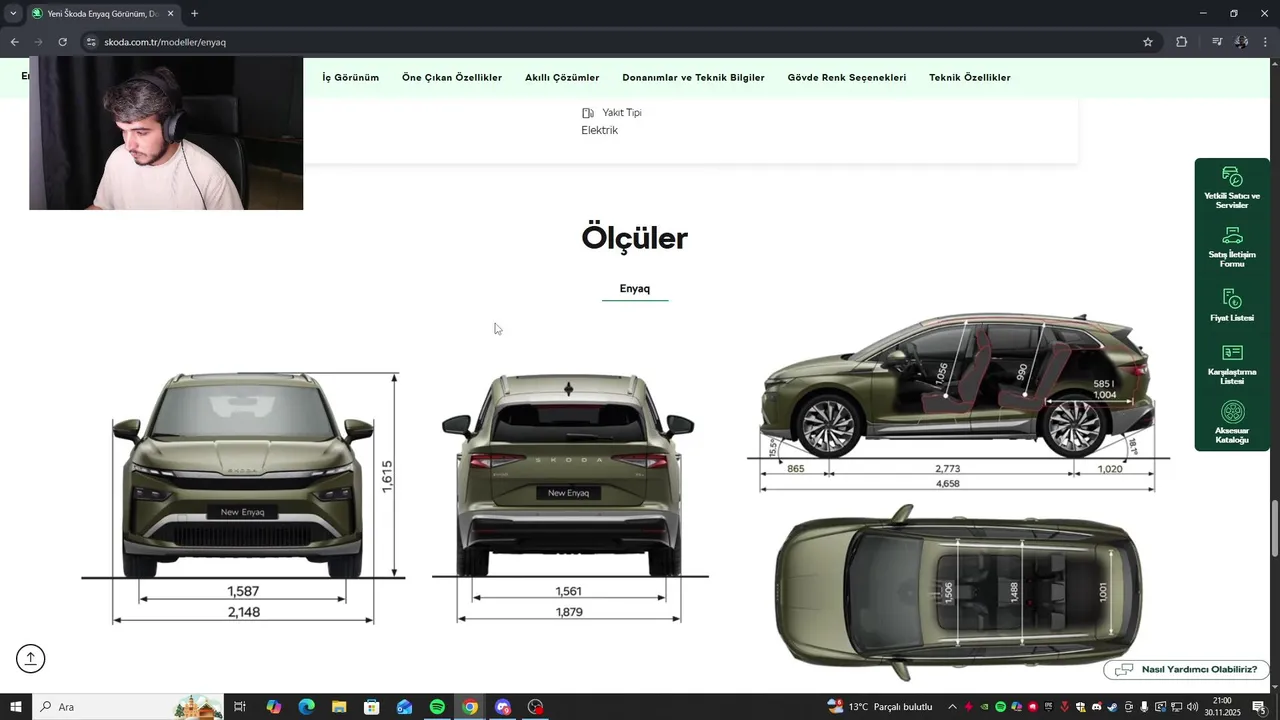Open Chrome media controls icon
1280x720 pixels.
[1217, 42]
